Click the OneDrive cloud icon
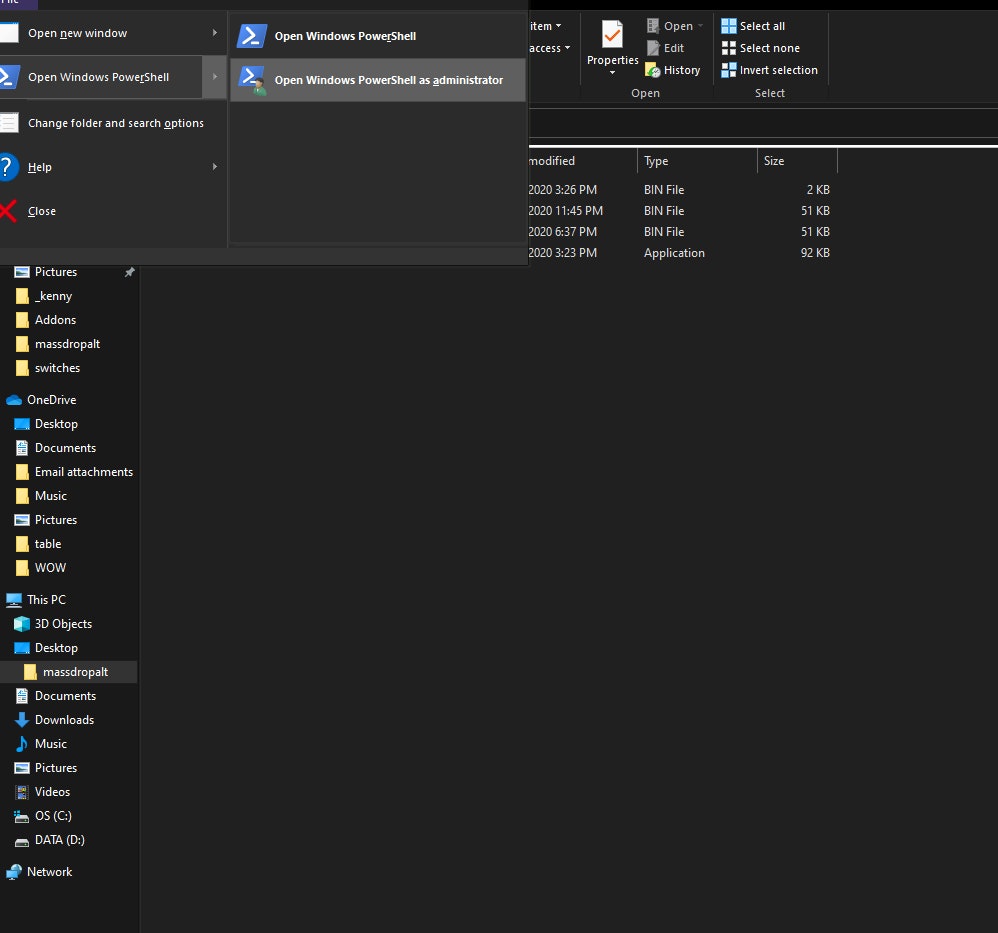Screen dimensions: 998x933 coord(14,400)
